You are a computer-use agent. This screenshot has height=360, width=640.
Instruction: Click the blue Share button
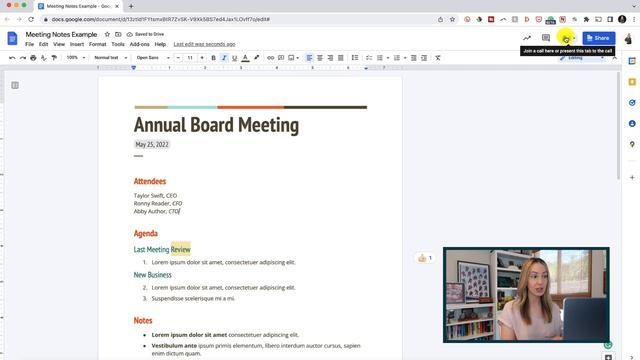(598, 38)
